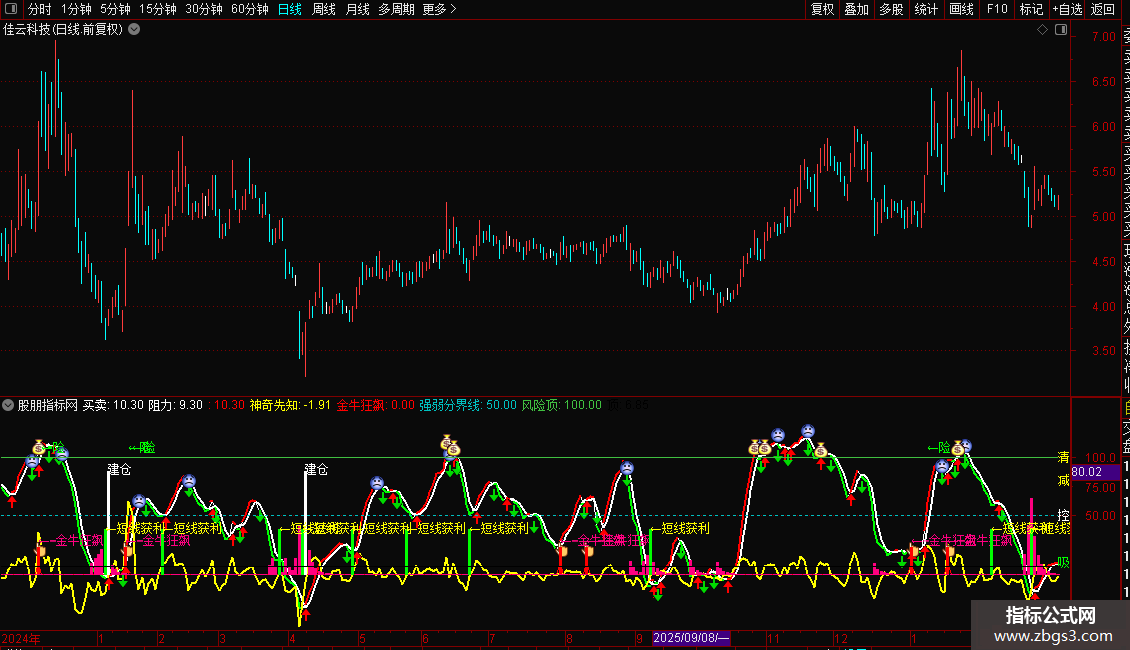The width and height of the screenshot is (1130, 650).
Task: Click the 吸 label at indicator bottom right
Action: point(1063,562)
